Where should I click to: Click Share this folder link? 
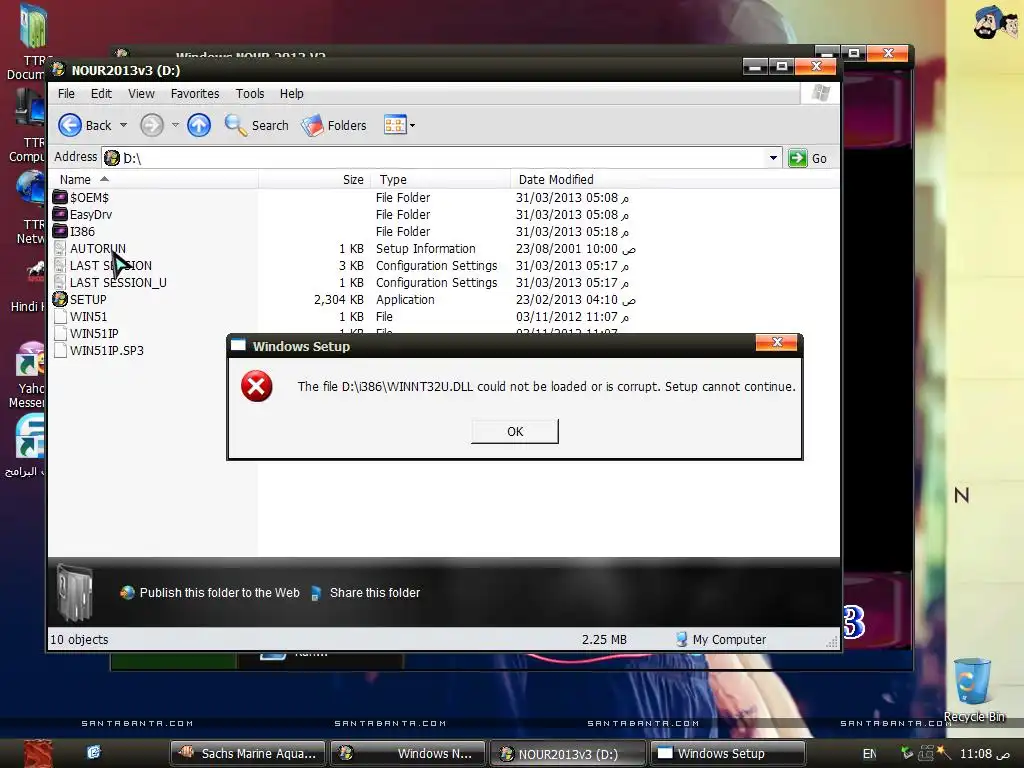(366, 592)
